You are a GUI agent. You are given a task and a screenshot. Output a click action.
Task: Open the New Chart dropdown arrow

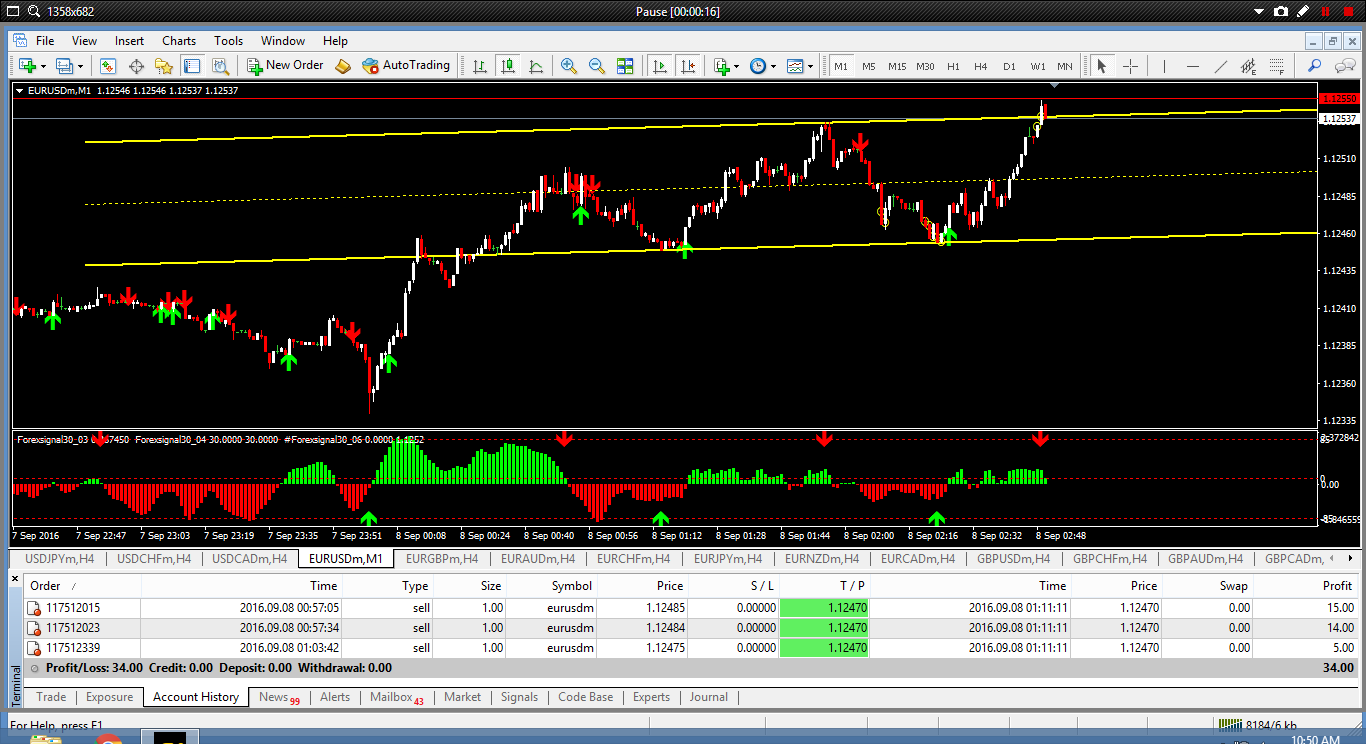coord(43,67)
